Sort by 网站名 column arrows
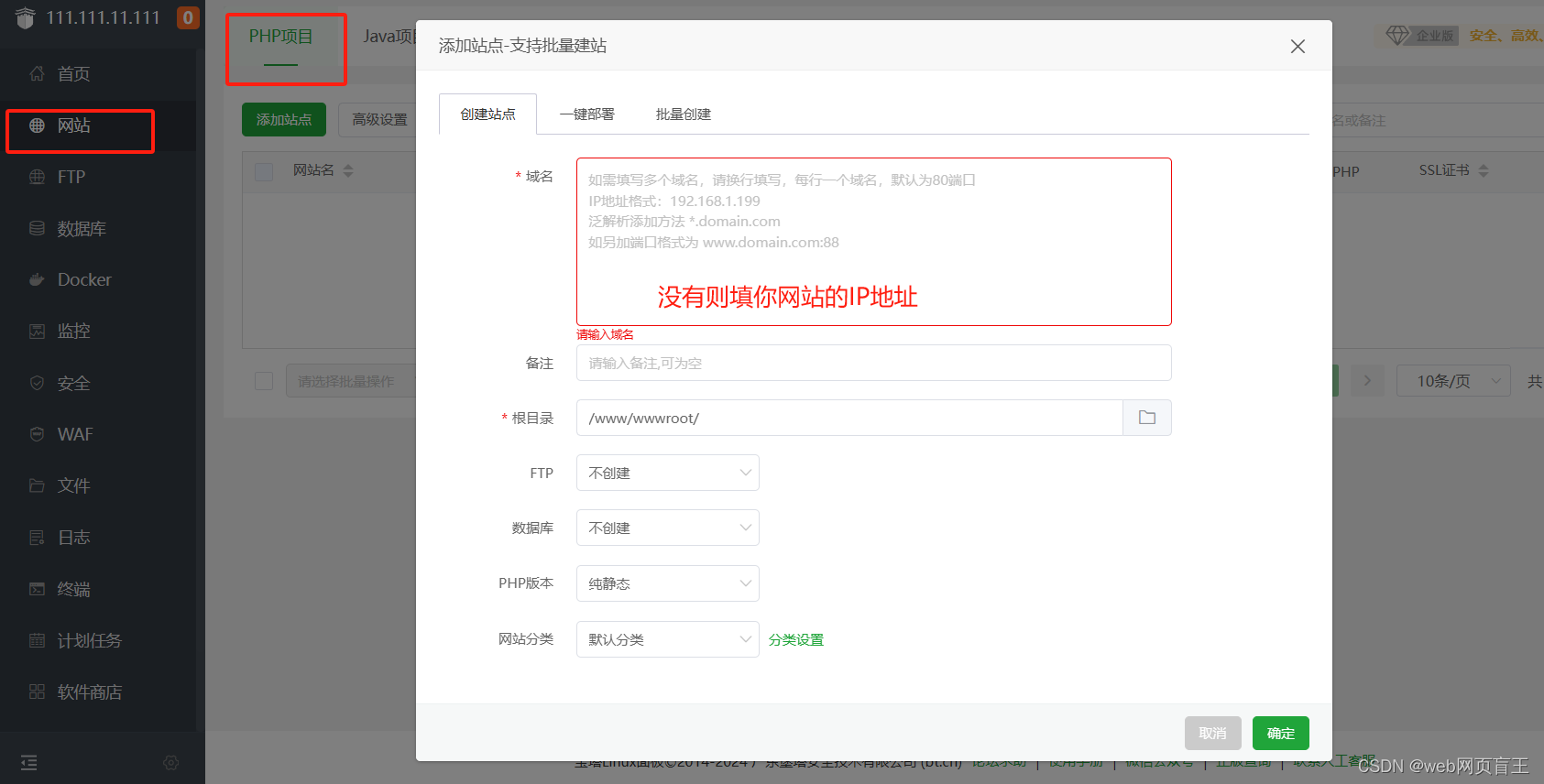1544x784 pixels. [348, 170]
